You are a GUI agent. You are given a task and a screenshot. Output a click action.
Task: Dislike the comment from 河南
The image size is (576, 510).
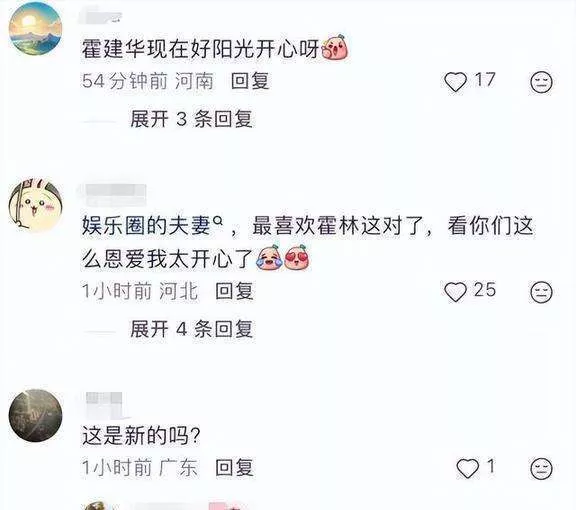541,82
